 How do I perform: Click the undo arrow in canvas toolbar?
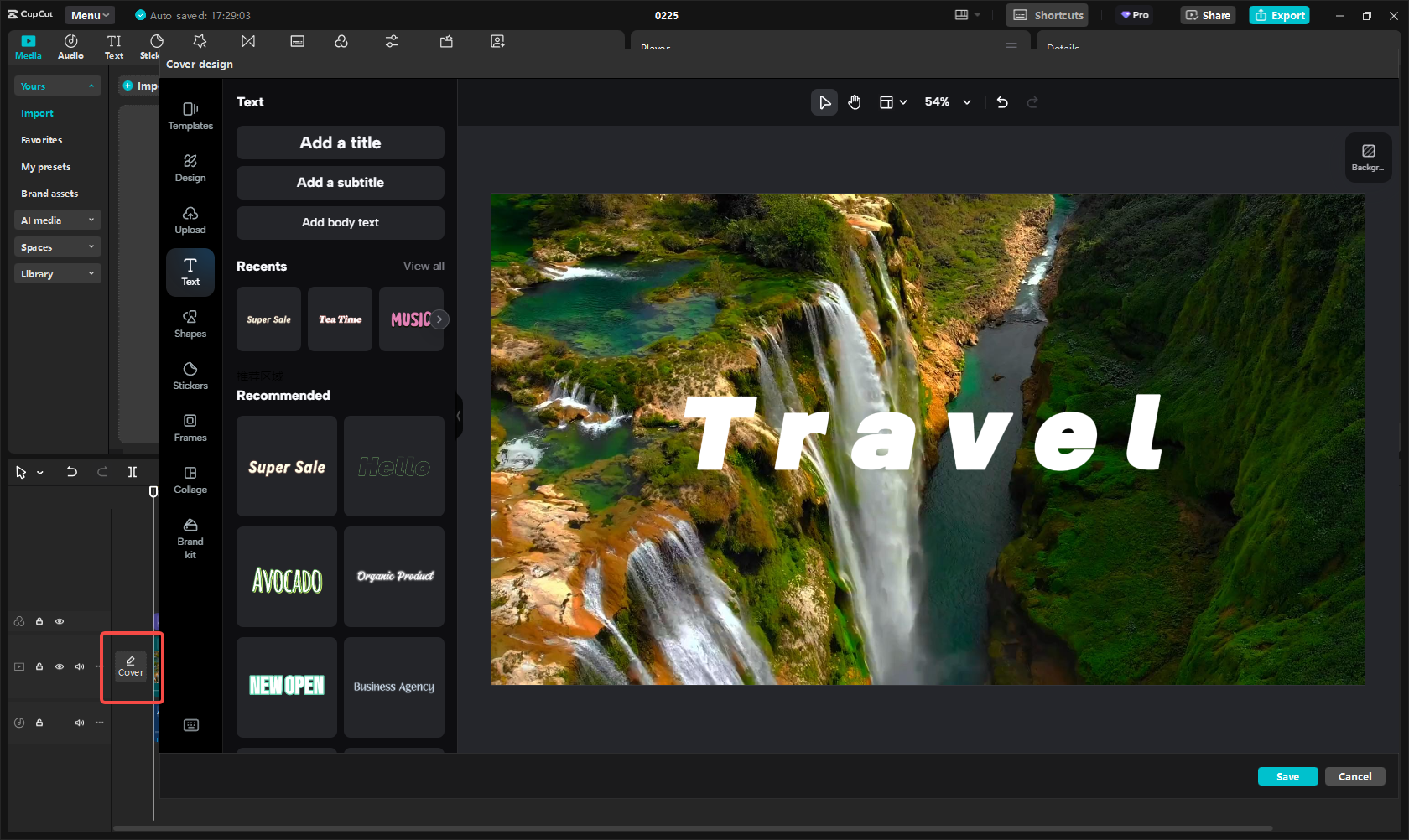(x=1002, y=102)
